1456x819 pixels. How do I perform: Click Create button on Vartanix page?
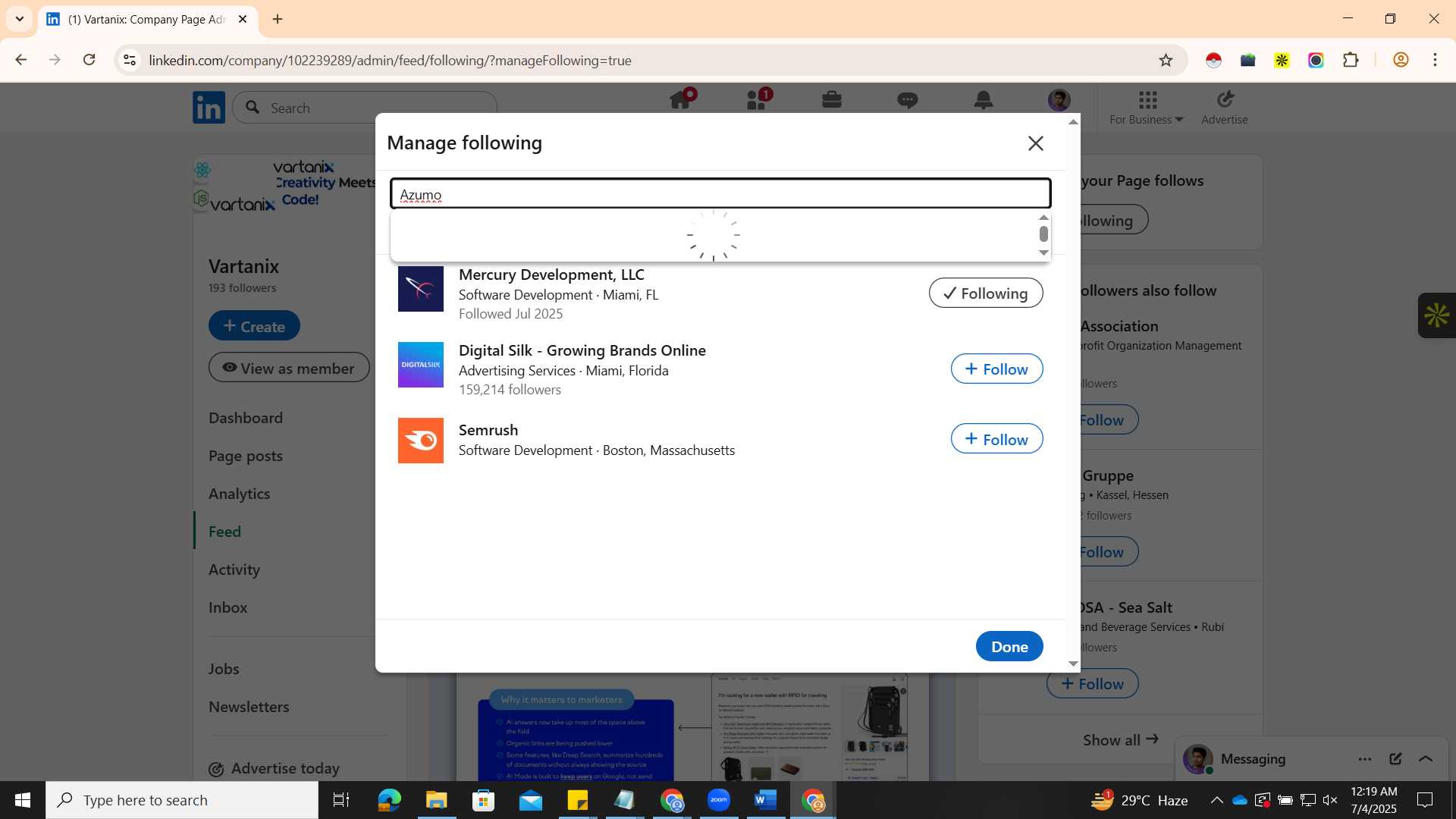point(254,326)
